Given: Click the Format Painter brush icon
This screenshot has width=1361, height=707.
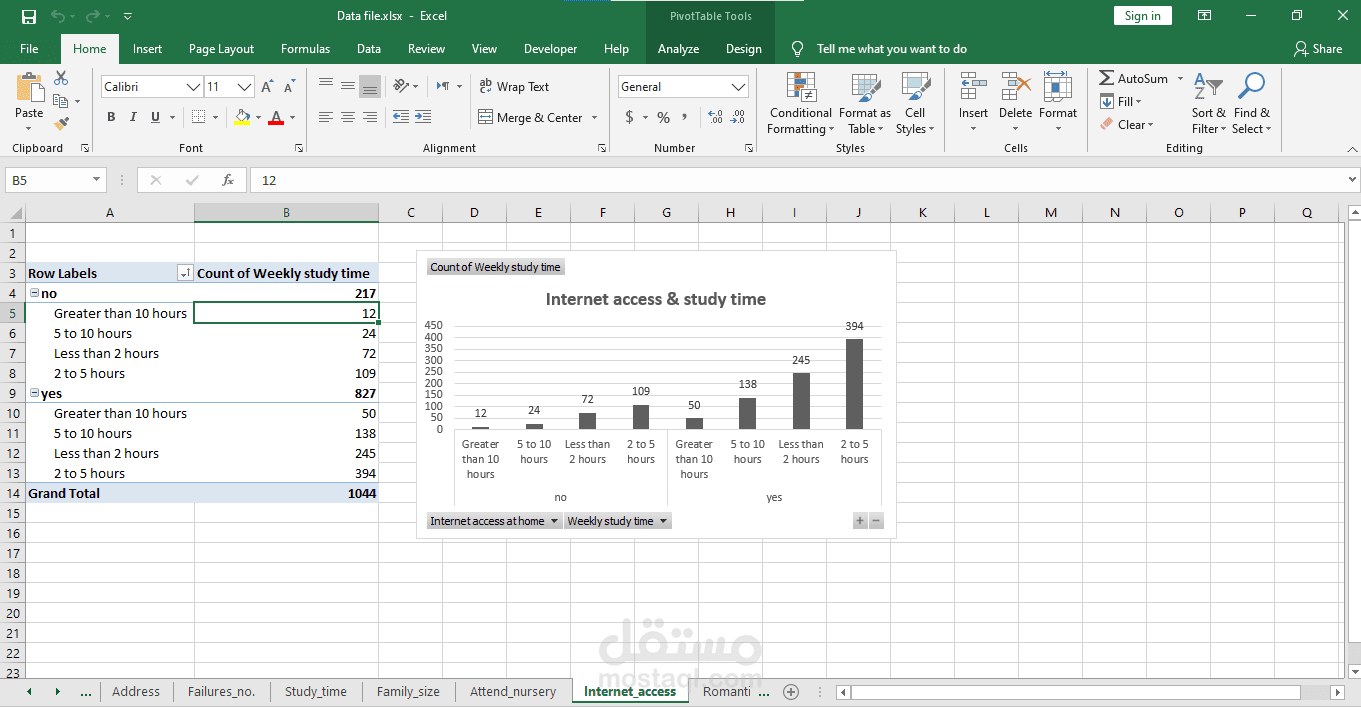Looking at the screenshot, I should tap(62, 124).
